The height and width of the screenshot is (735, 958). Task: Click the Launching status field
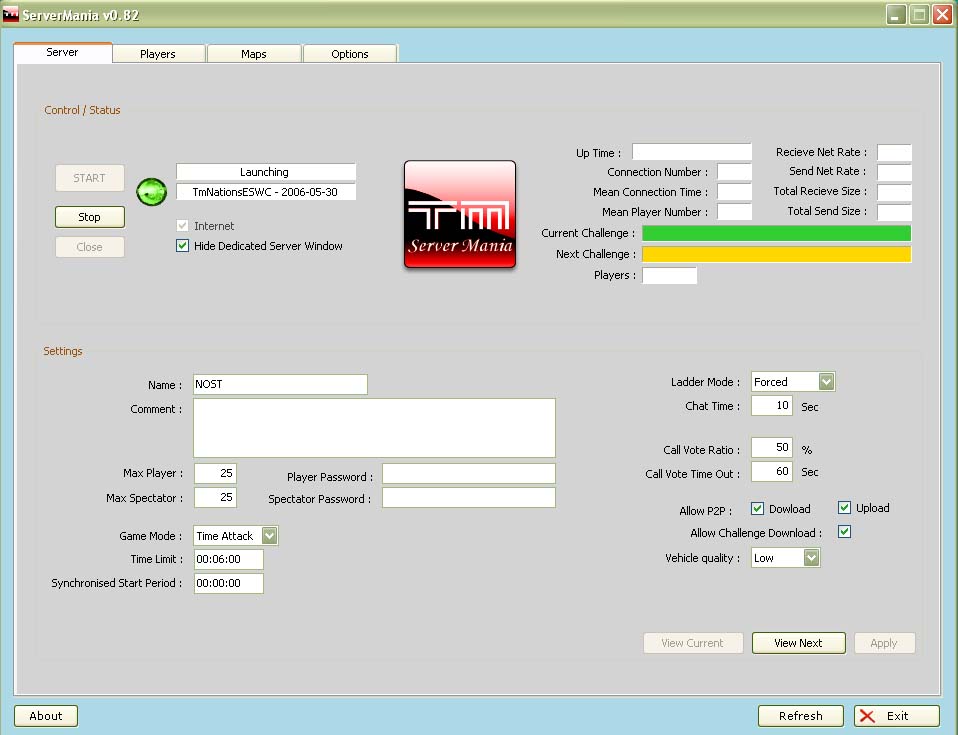pyautogui.click(x=266, y=172)
